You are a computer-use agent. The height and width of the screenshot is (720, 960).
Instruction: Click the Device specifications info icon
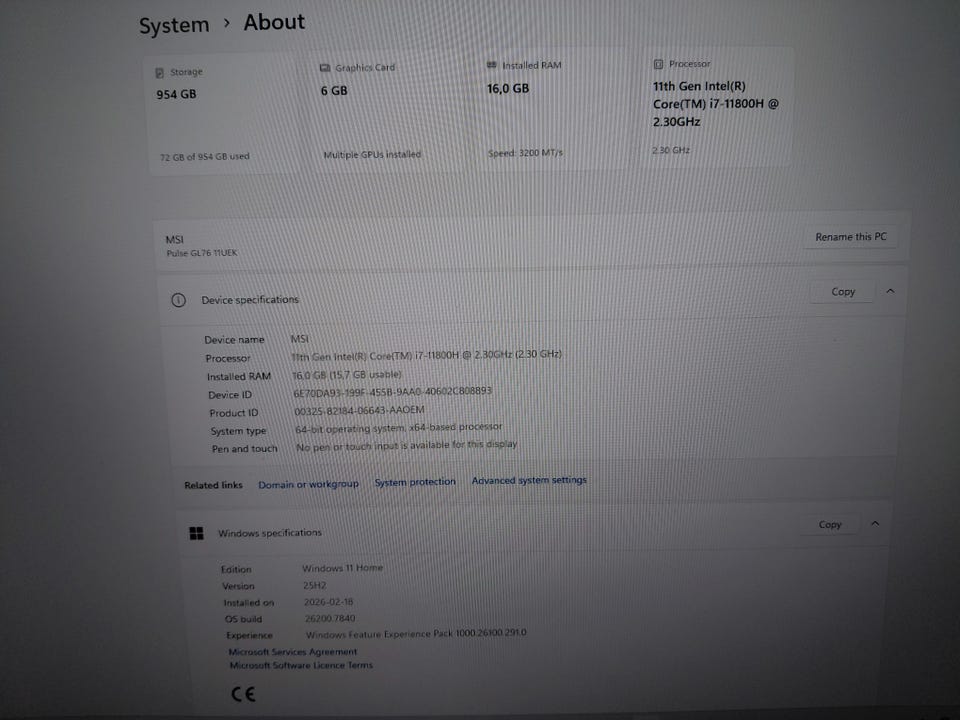178,300
